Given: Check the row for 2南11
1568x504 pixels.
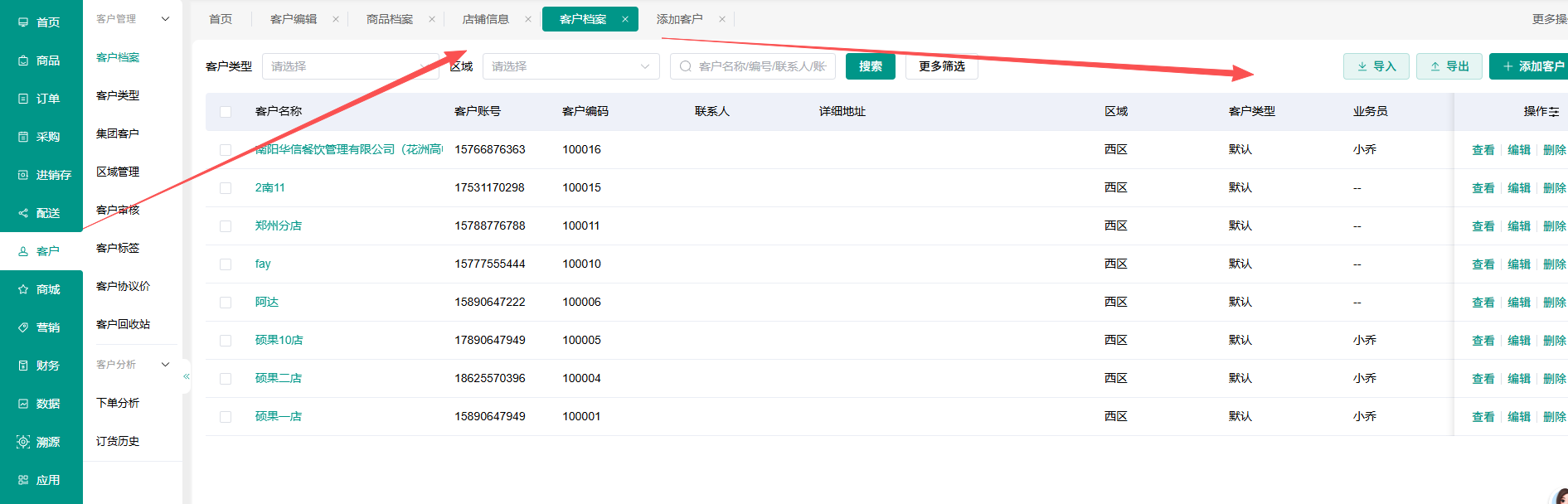Looking at the screenshot, I should (226, 188).
